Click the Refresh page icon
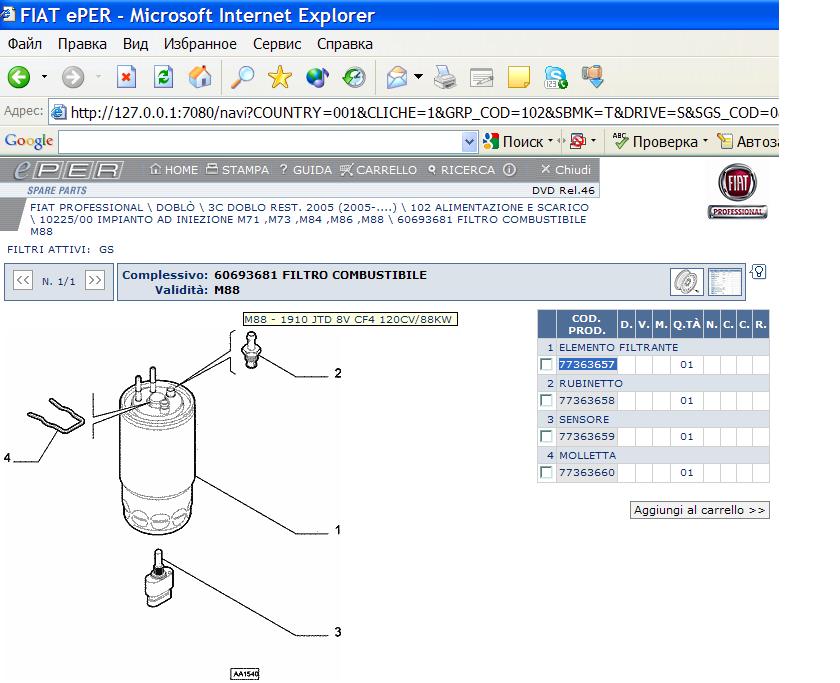840x683 pixels. pos(163,77)
